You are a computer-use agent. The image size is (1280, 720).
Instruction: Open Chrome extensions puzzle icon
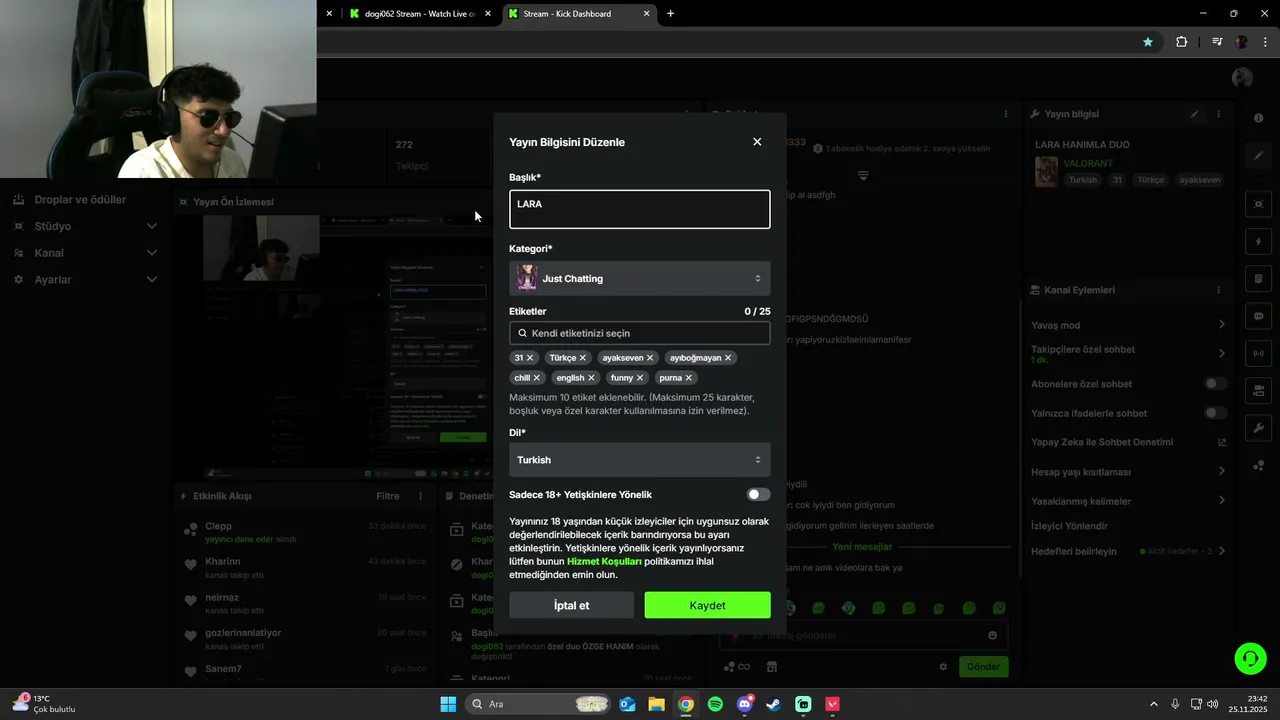point(1182,42)
